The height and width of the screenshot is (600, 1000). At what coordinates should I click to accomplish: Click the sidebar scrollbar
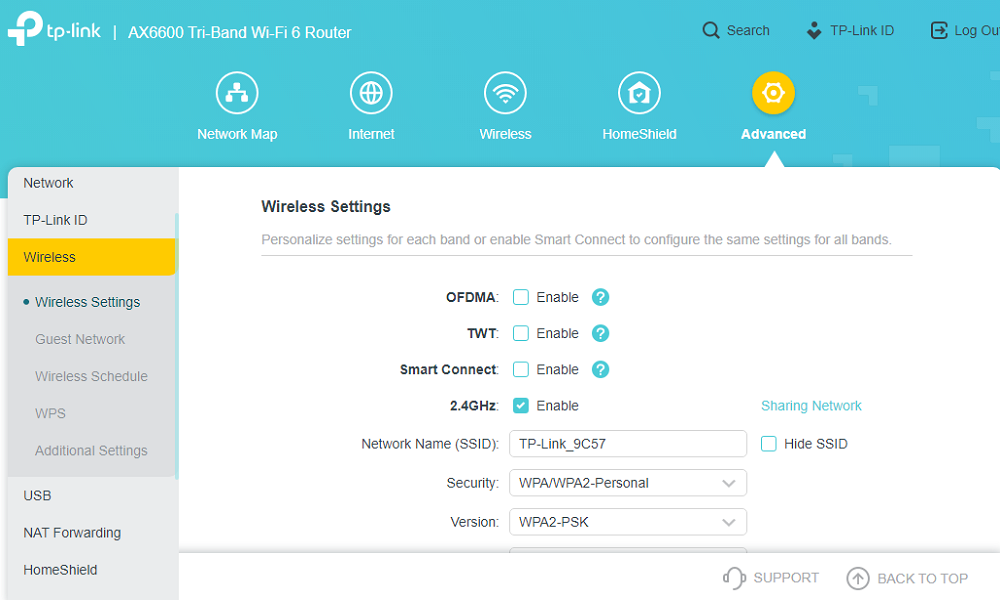177,346
